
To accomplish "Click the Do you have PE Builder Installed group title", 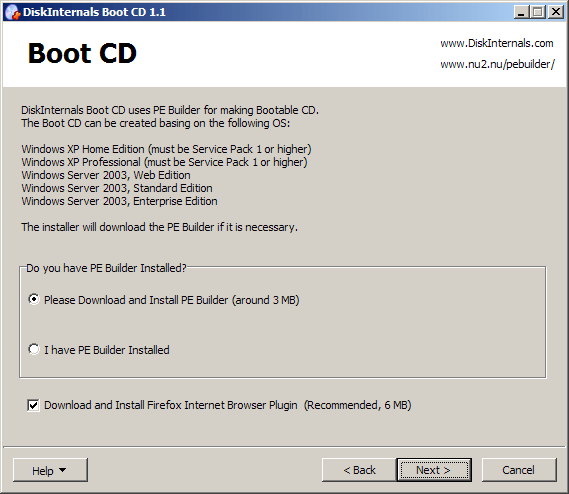I will (x=106, y=268).
